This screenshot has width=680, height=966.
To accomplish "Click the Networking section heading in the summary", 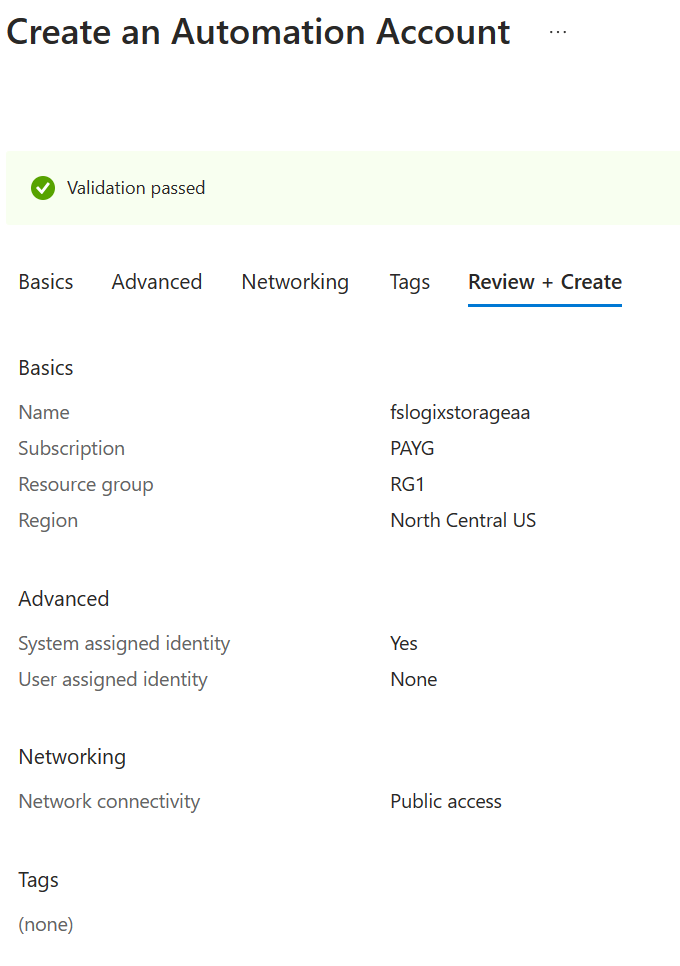I will 72,757.
